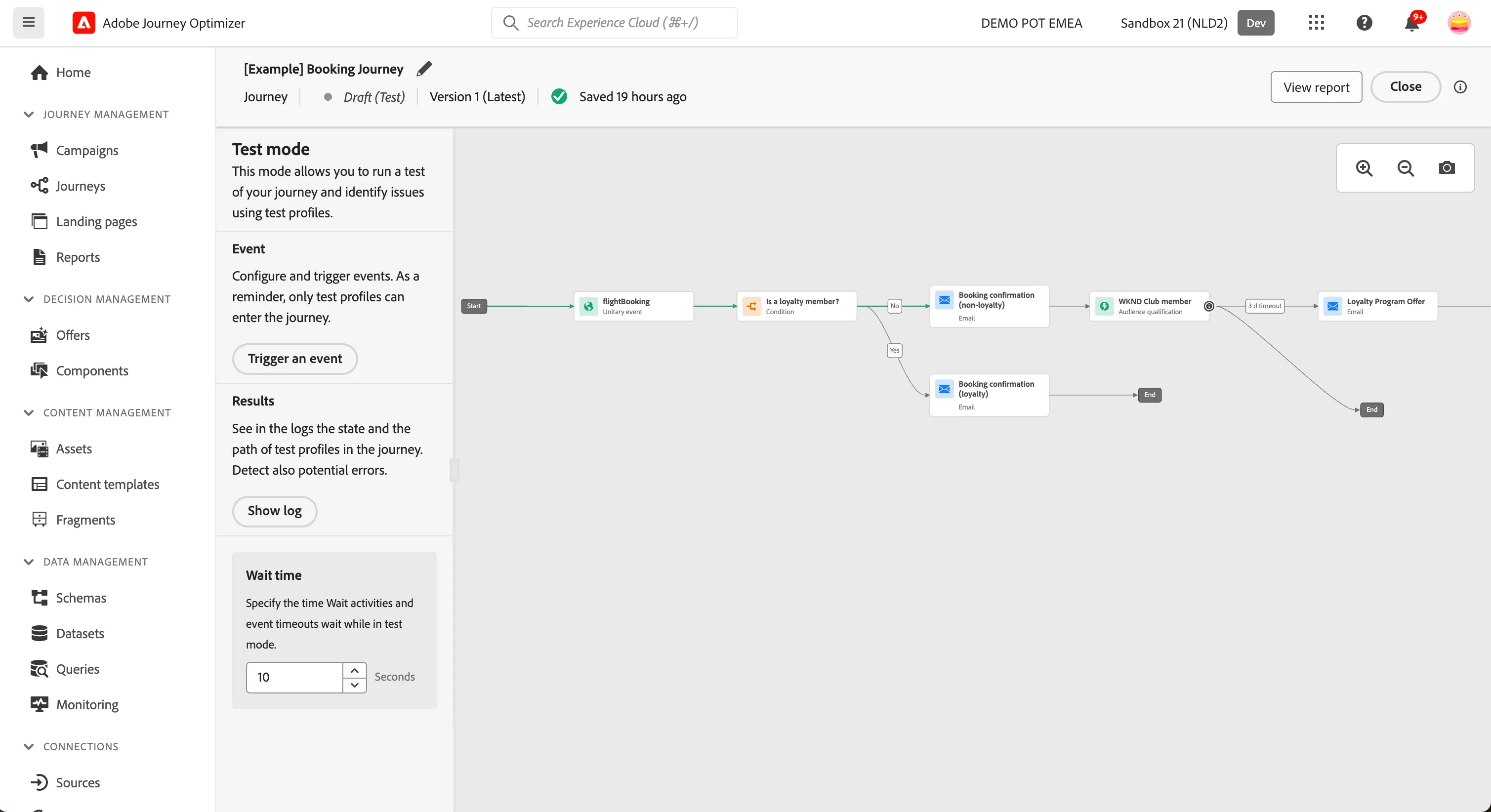Select Booking confirmation (non-loyalty) email icon
The image size is (1491, 812).
click(945, 300)
